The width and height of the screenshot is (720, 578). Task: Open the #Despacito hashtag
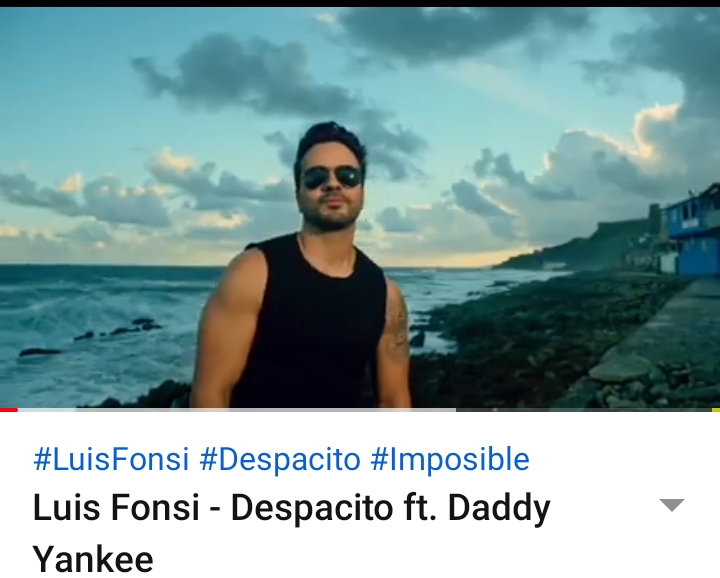[x=280, y=460]
